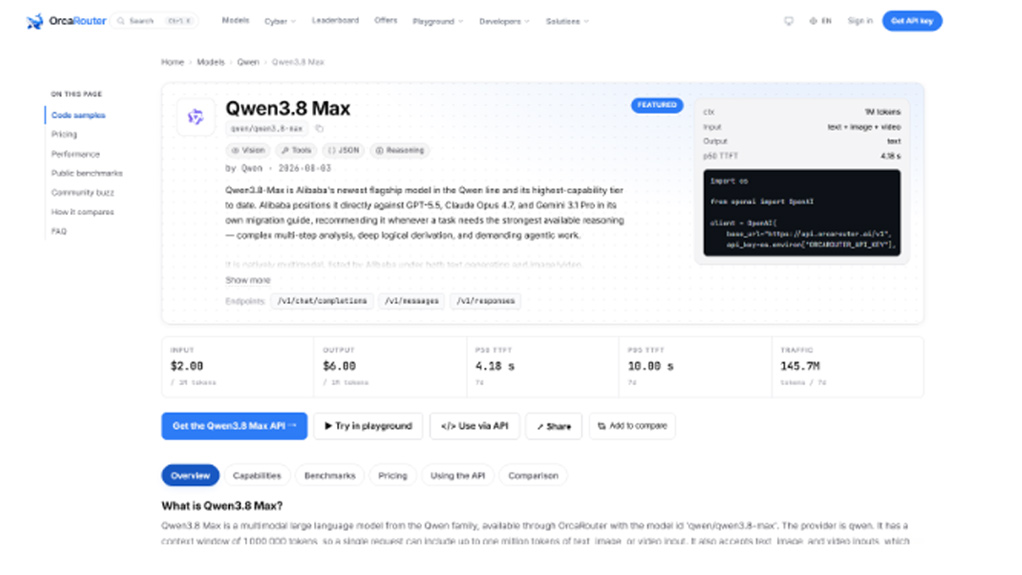Click the Share button
This screenshot has width=1022, height=575.
pos(553,426)
